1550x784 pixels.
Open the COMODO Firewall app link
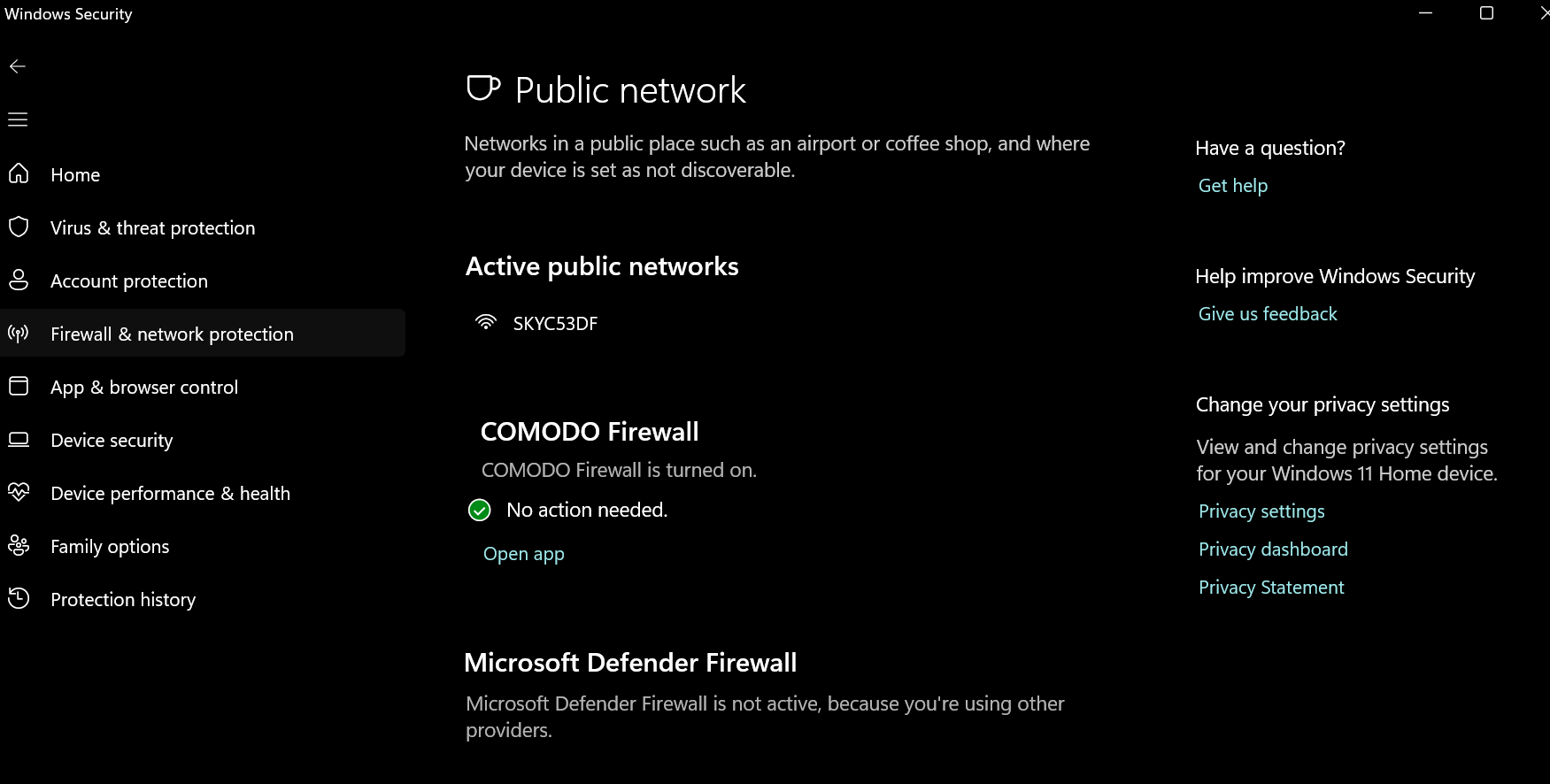tap(523, 554)
